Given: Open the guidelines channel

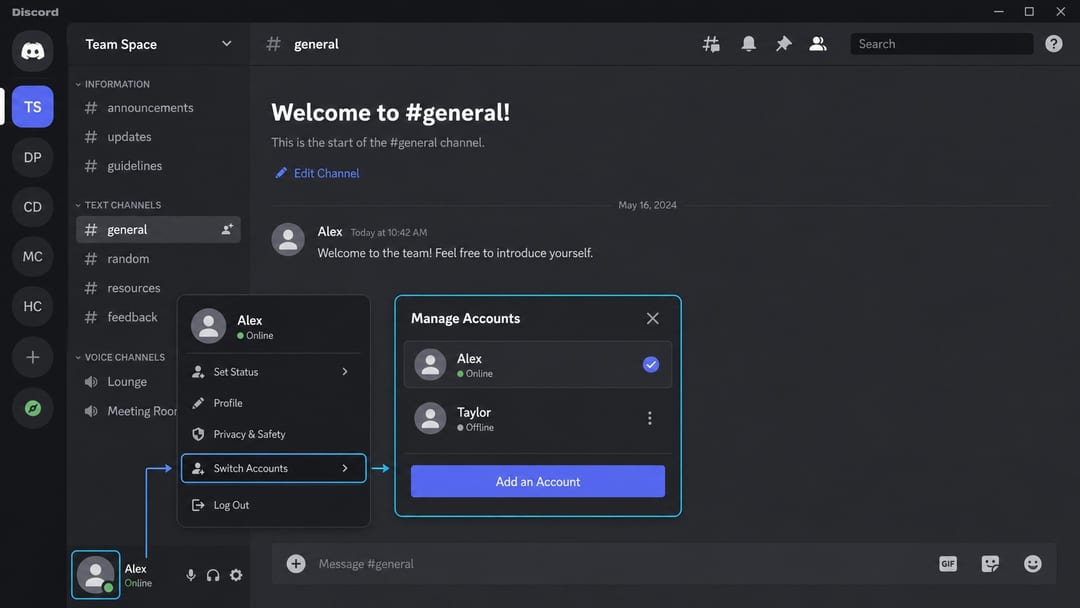Looking at the screenshot, I should click(158, 165).
